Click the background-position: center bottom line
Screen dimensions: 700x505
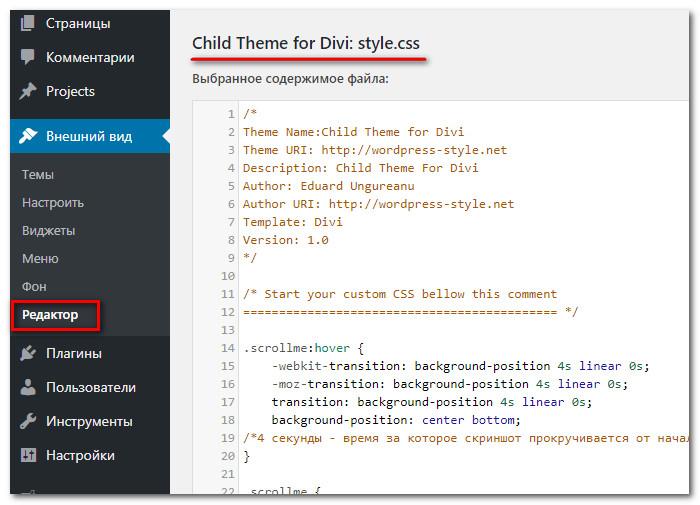[395, 420]
